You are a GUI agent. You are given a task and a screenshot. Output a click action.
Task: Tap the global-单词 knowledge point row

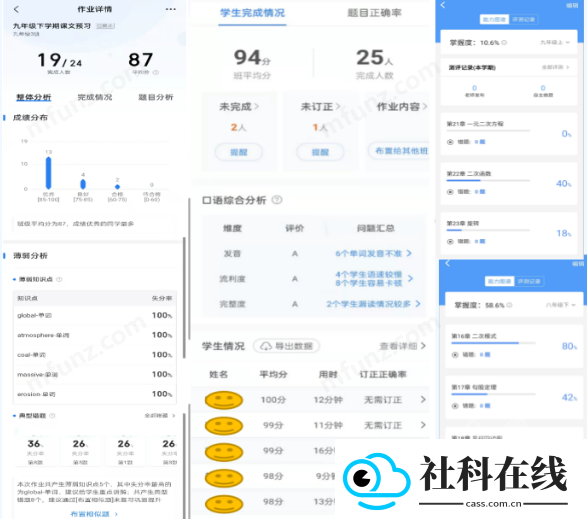[x=95, y=315]
